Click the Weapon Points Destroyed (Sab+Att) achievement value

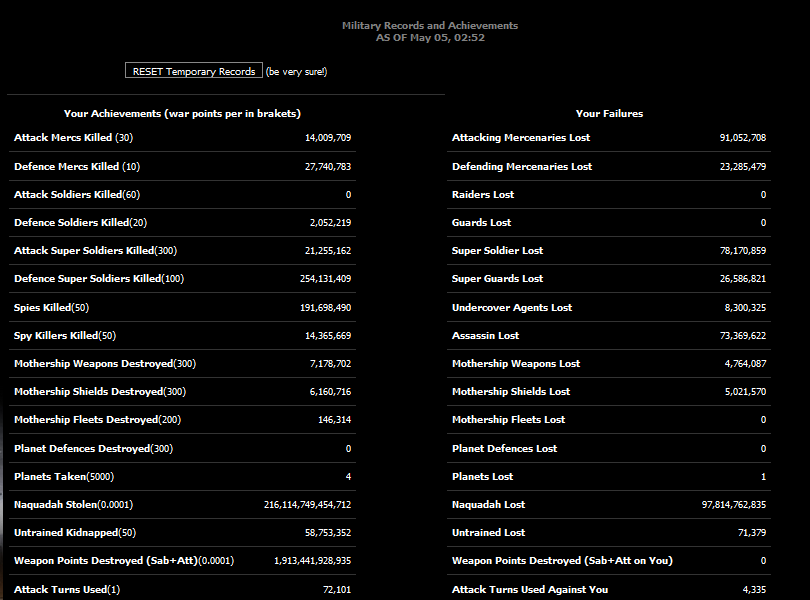[x=312, y=561]
